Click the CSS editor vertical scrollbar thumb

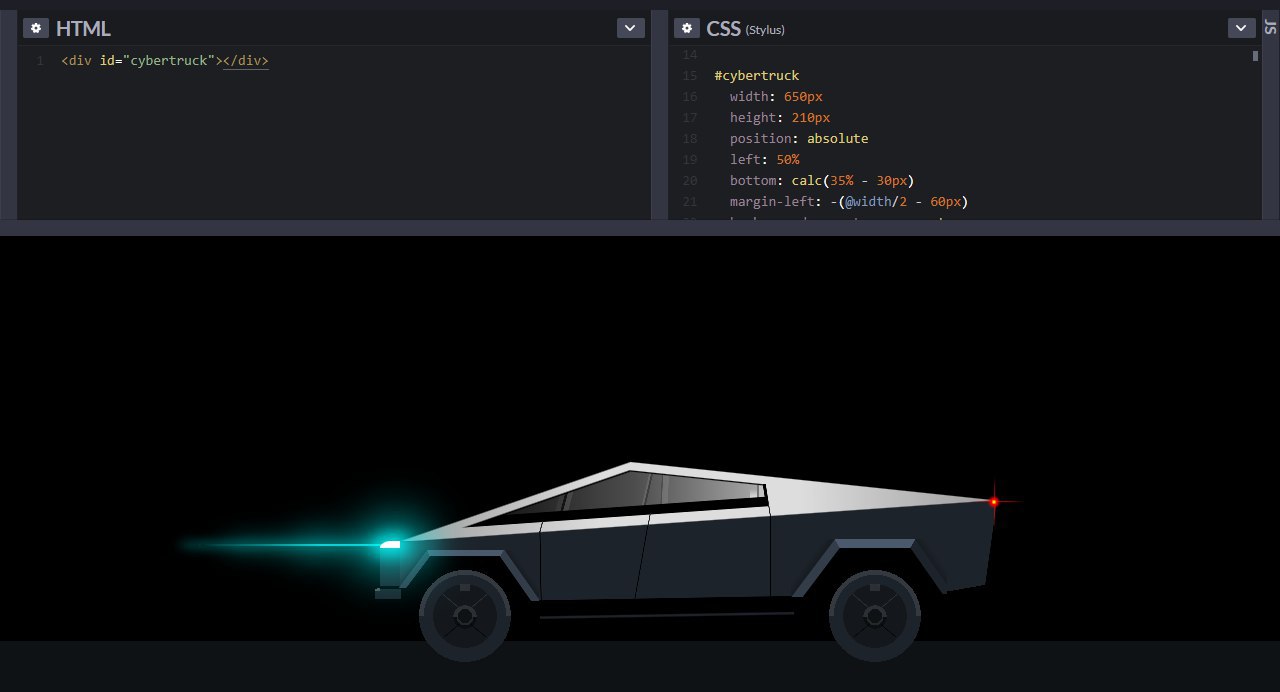coord(1255,56)
